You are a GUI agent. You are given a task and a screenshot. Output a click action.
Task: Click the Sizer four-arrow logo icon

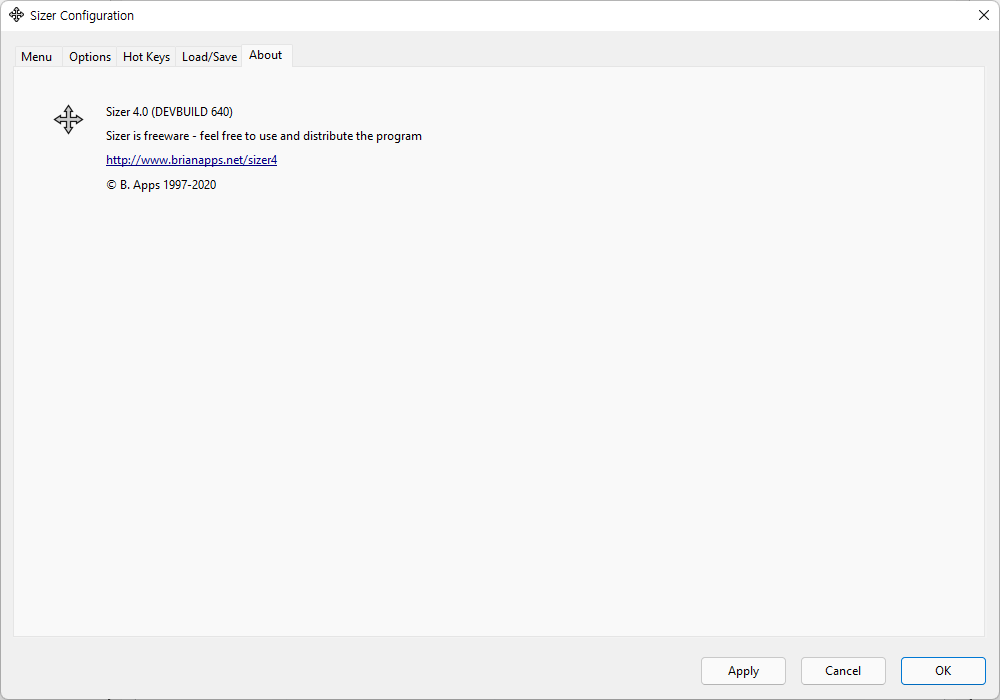tap(68, 120)
